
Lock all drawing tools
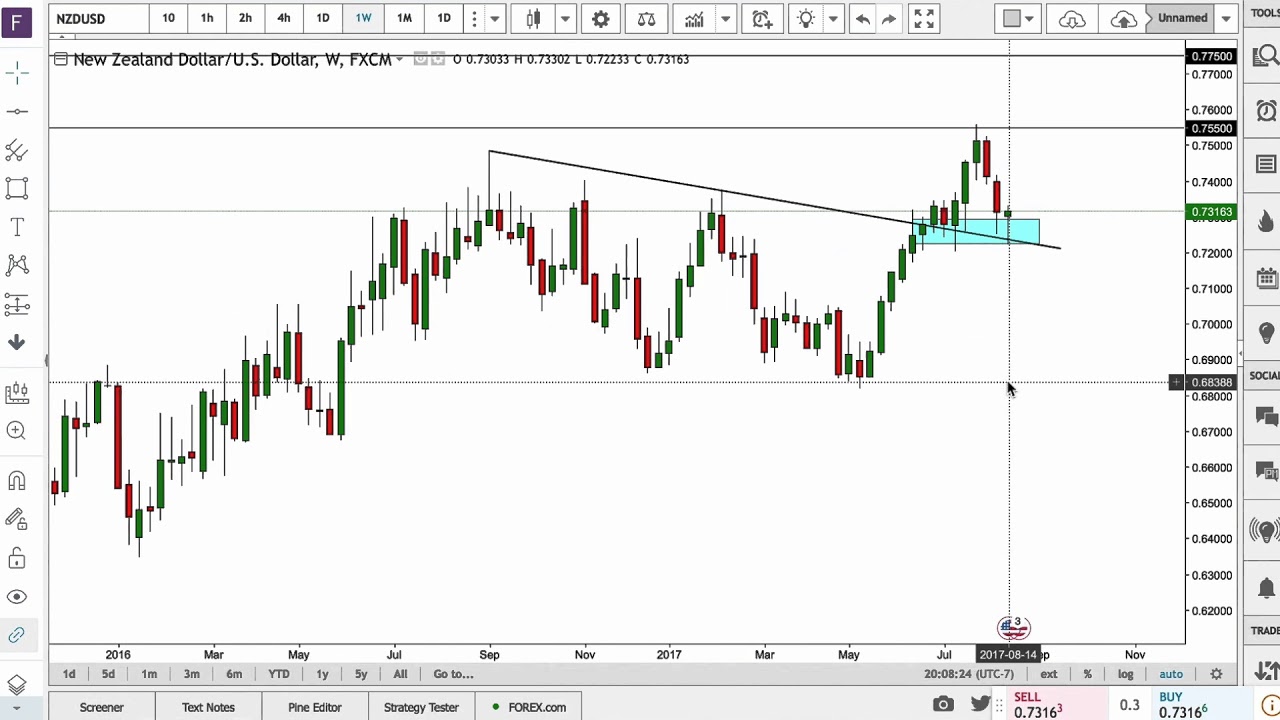click(x=17, y=558)
